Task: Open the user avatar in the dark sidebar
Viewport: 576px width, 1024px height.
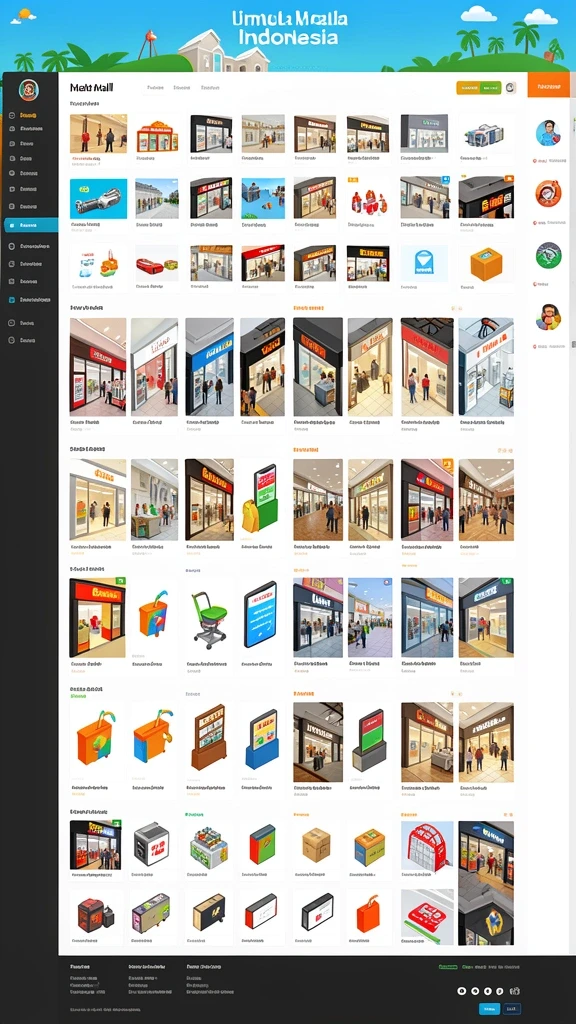Action: (28, 89)
